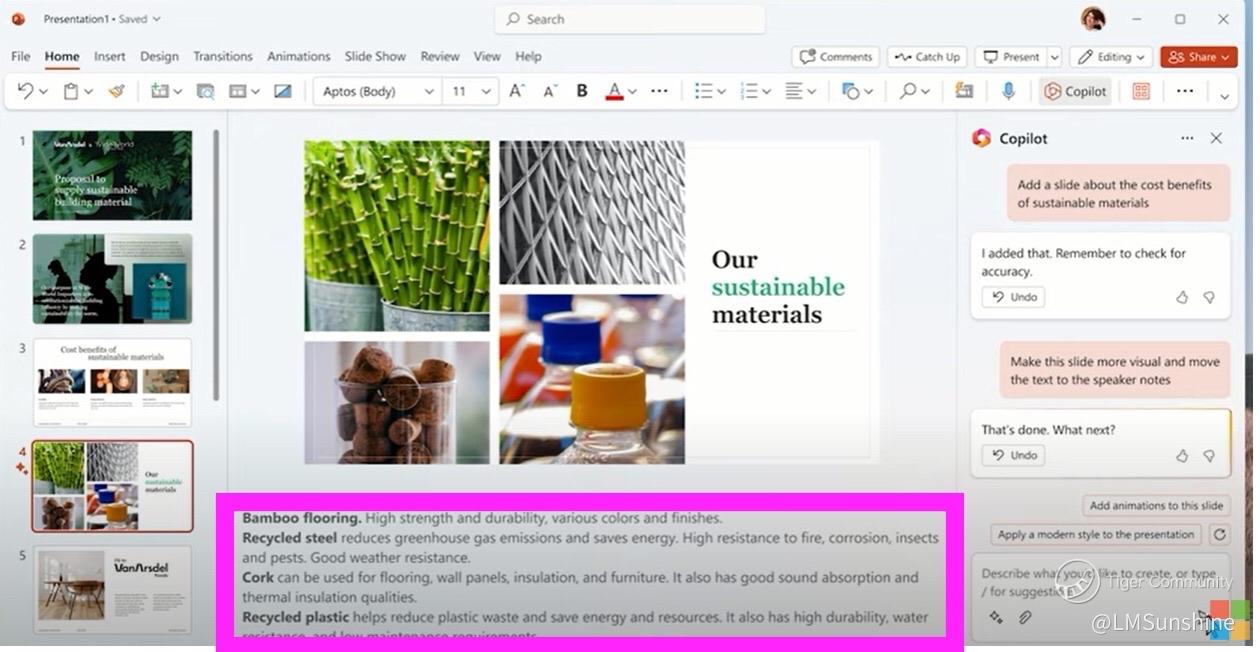Refresh Copilot prompt suggestions
The height and width of the screenshot is (652, 1260).
[1218, 535]
